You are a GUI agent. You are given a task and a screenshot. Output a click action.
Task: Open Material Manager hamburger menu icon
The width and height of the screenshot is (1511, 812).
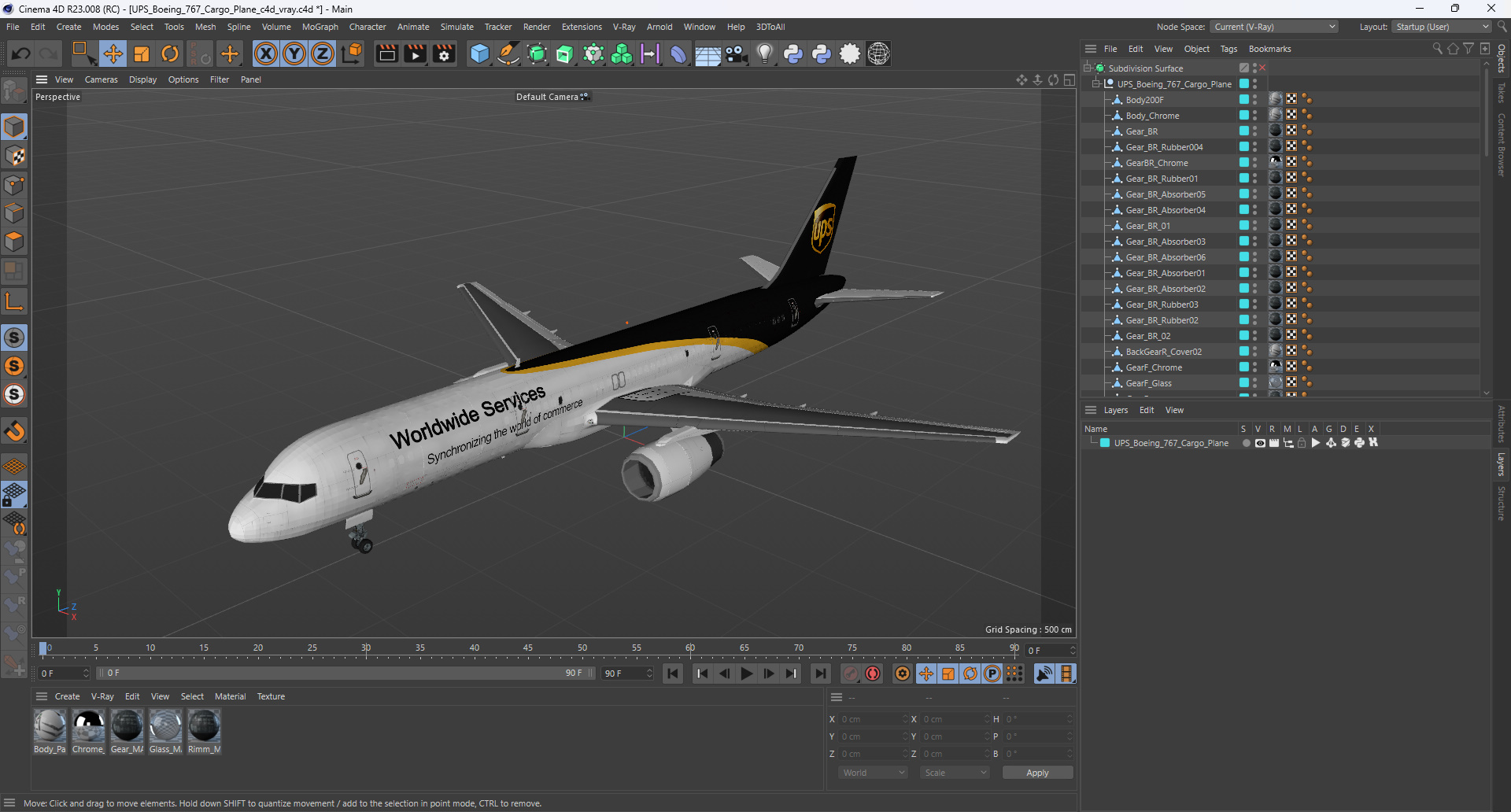click(42, 696)
